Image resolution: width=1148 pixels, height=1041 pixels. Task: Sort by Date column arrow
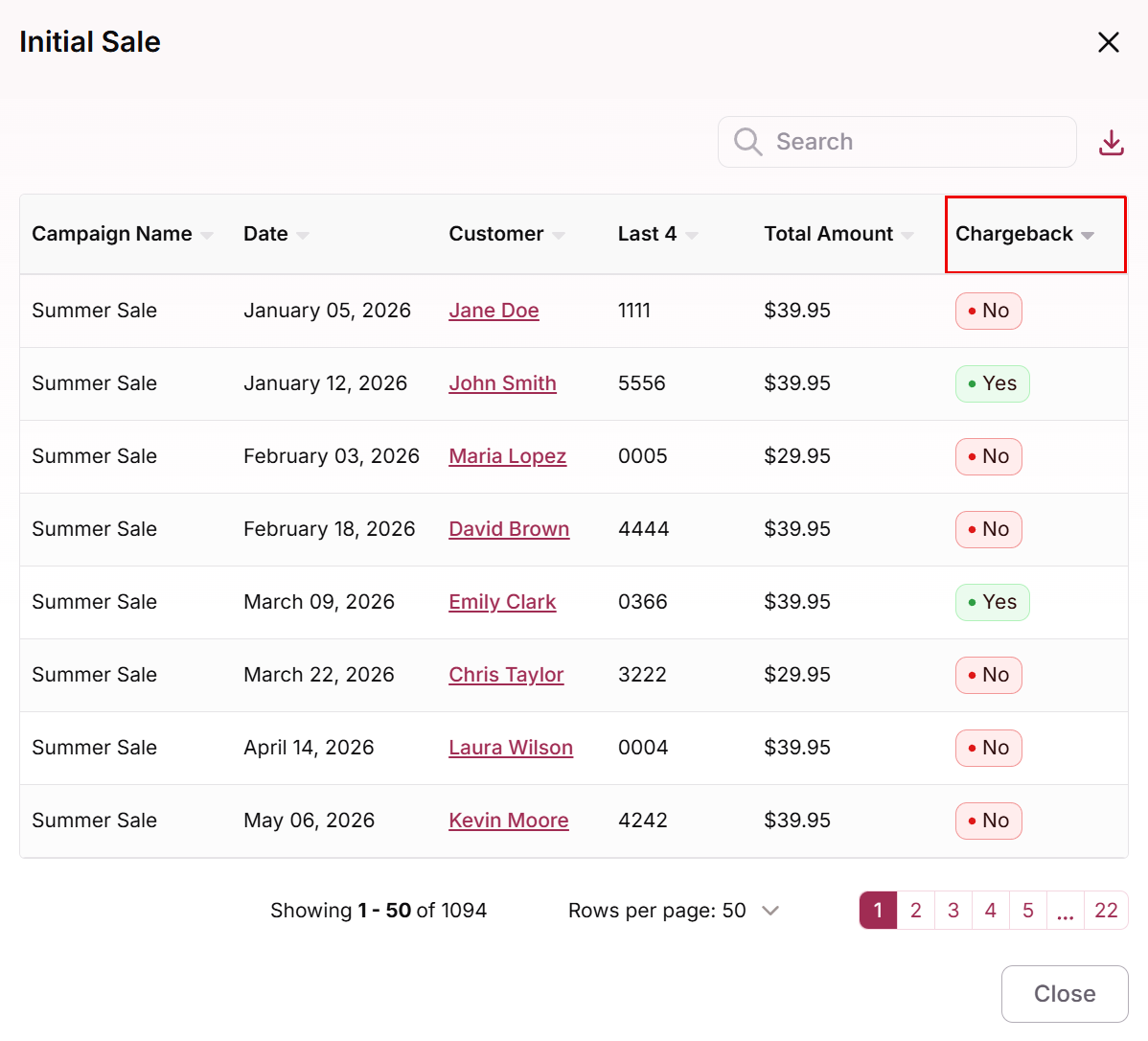(303, 235)
